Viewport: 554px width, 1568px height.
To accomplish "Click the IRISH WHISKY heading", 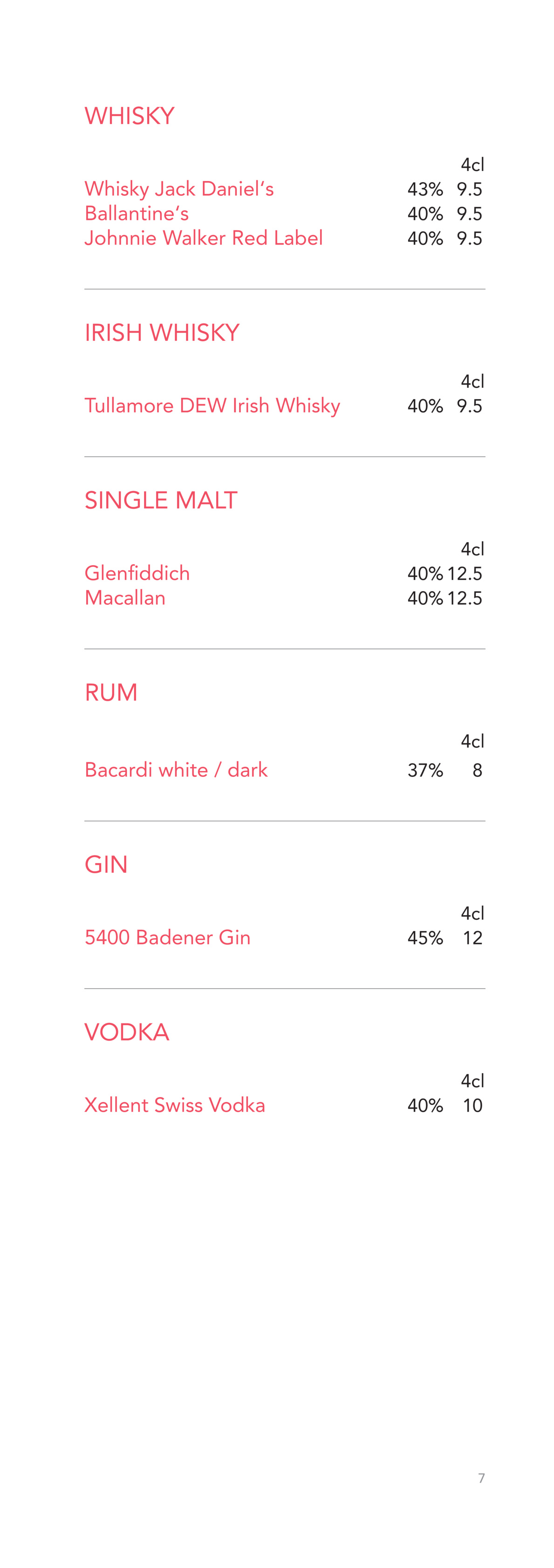I will coord(162,332).
